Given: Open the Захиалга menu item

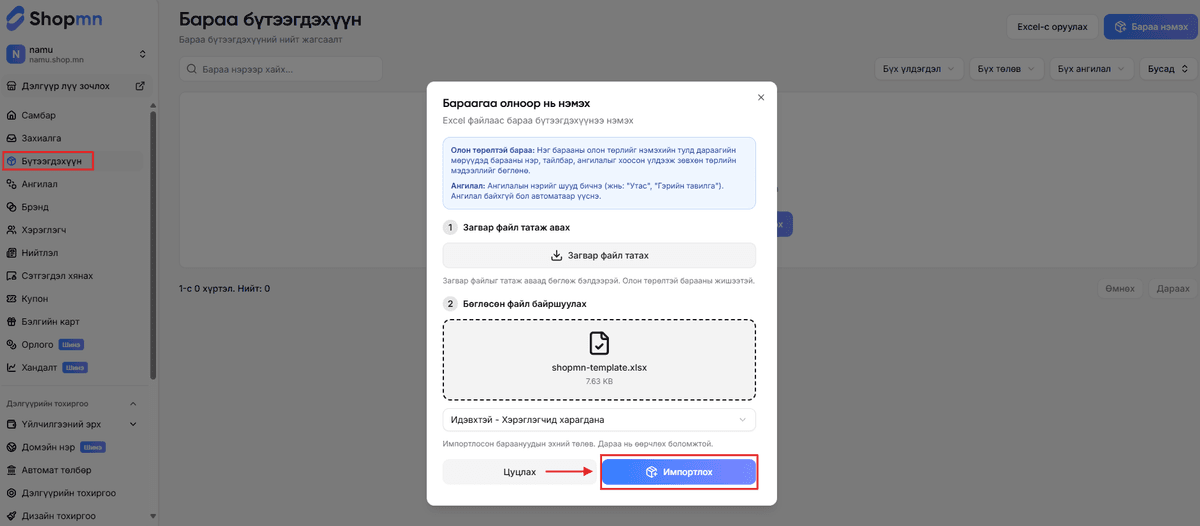Looking at the screenshot, I should point(42,138).
